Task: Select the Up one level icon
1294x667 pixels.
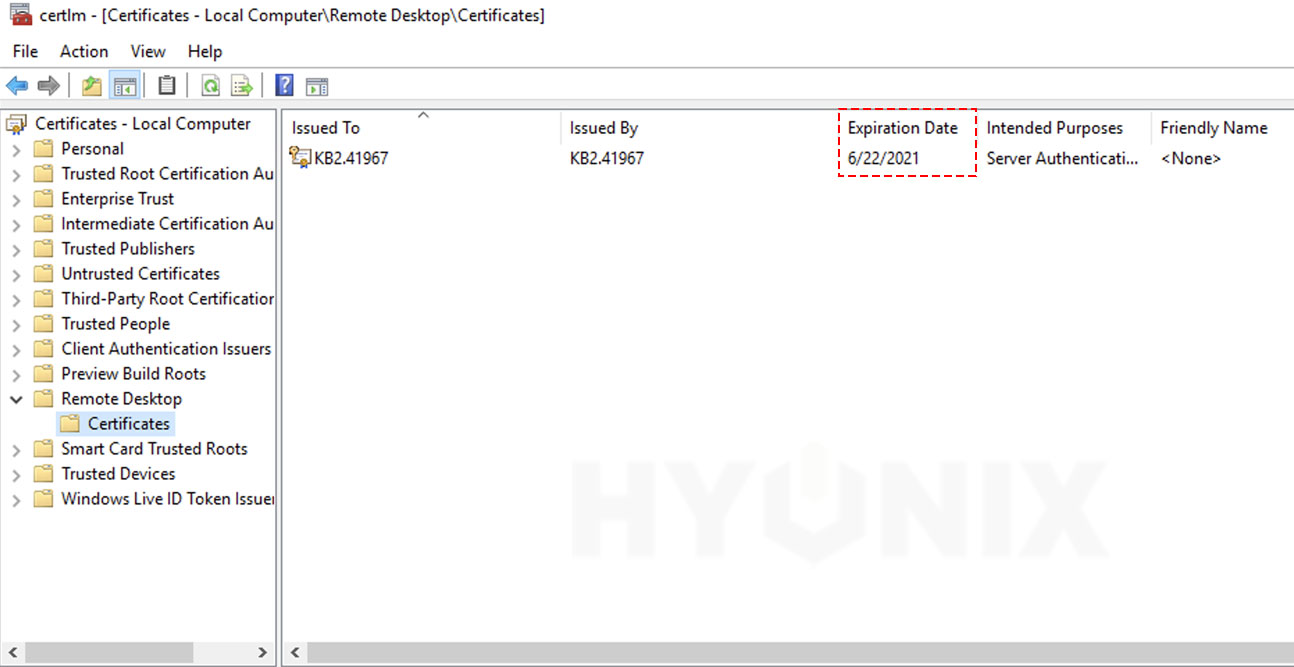Action: [90, 85]
